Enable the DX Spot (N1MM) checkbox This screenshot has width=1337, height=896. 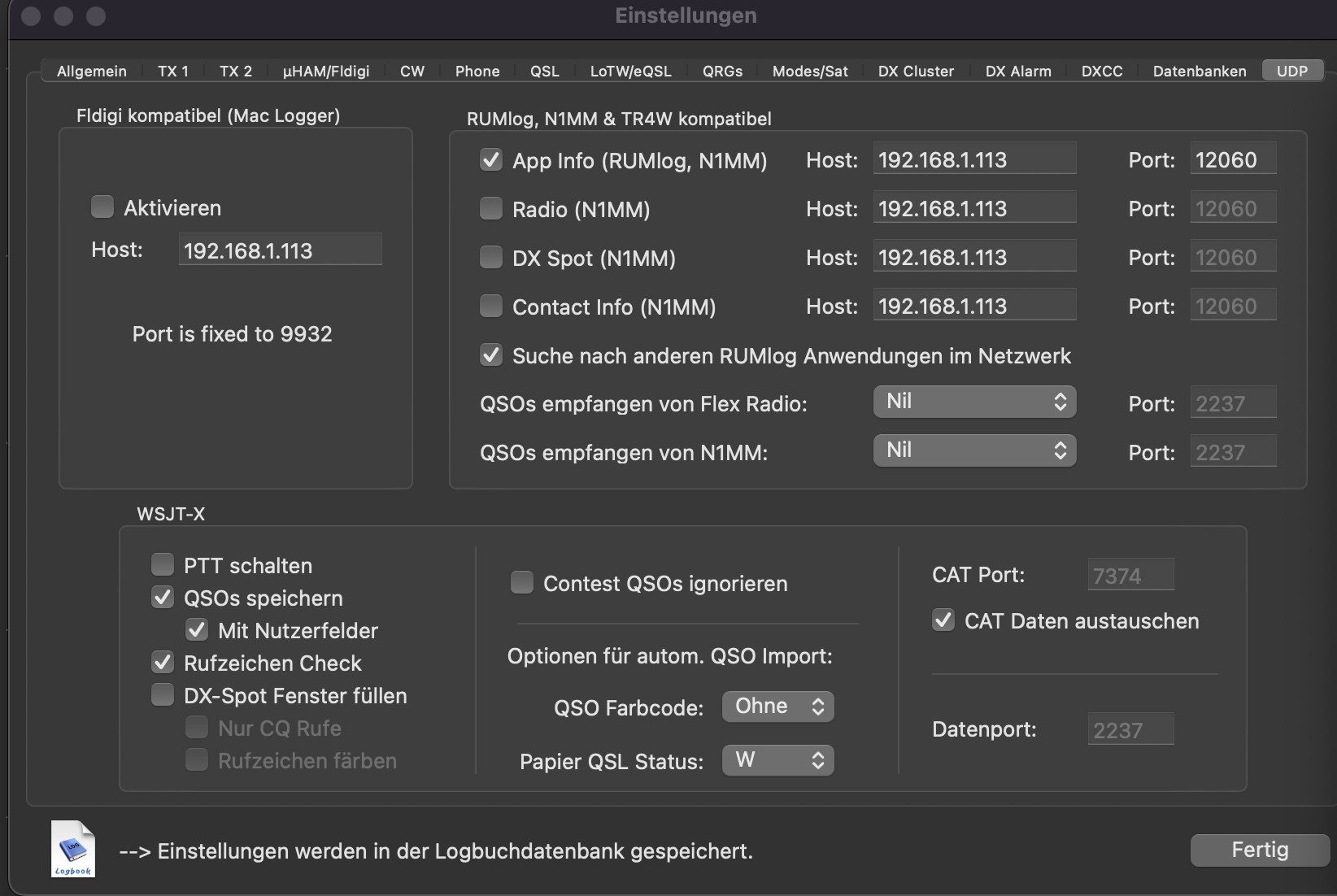pos(491,258)
